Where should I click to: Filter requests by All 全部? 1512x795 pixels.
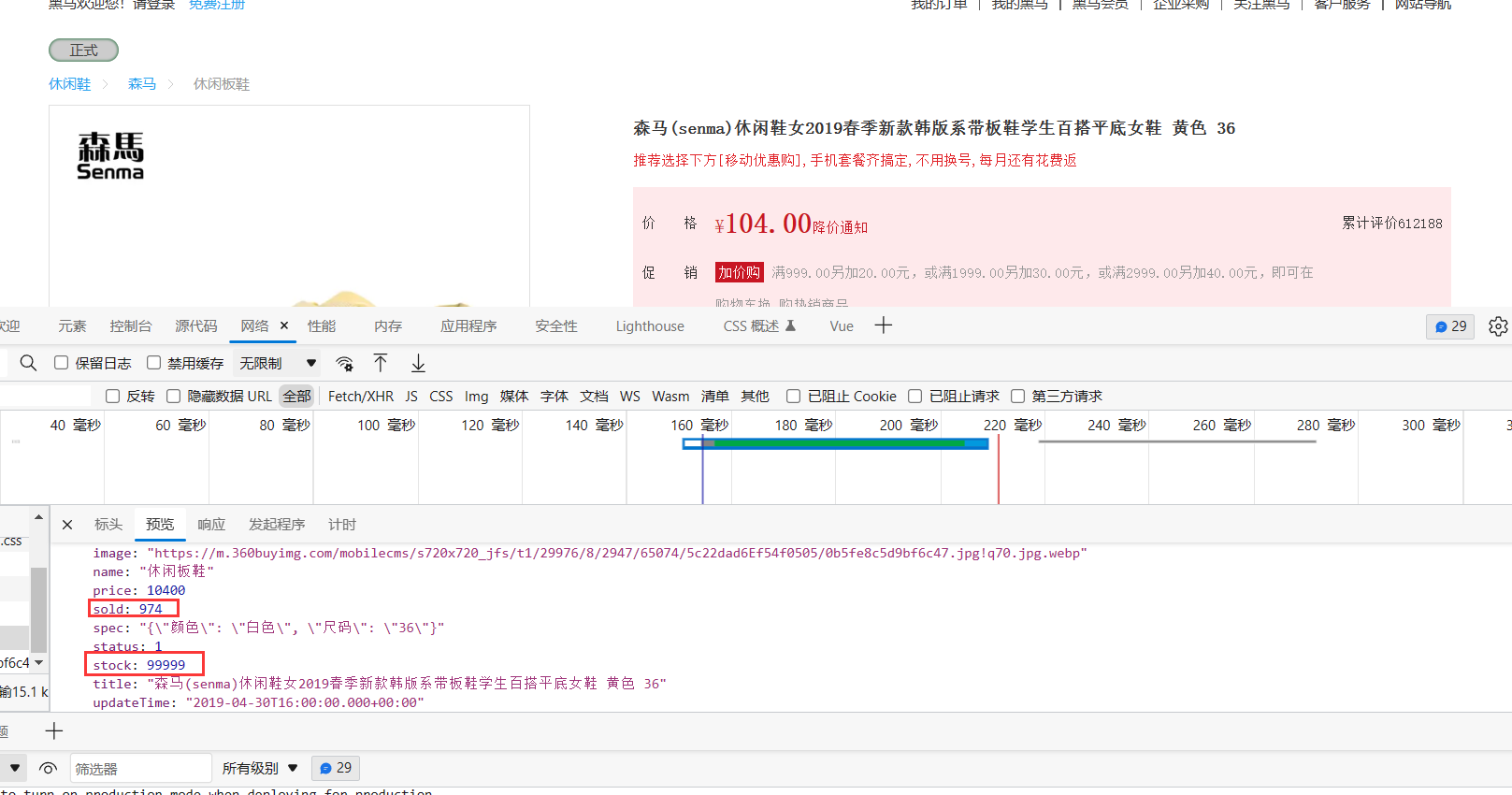point(297,397)
